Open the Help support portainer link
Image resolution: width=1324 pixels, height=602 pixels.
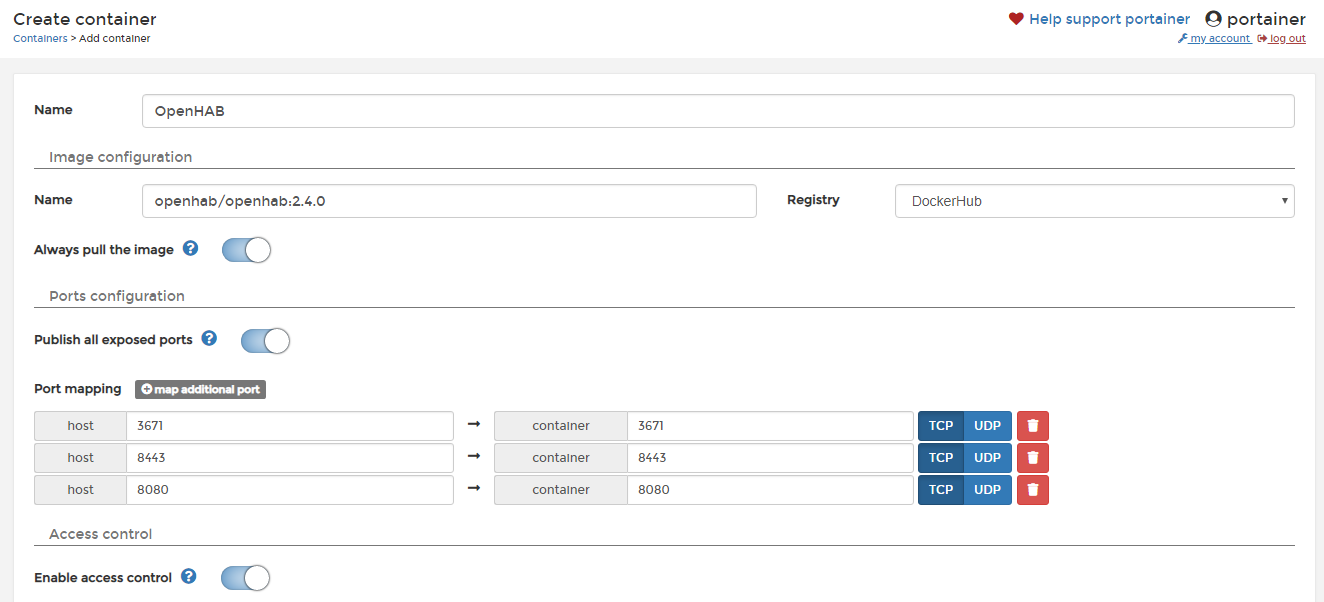pyautogui.click(x=1109, y=19)
